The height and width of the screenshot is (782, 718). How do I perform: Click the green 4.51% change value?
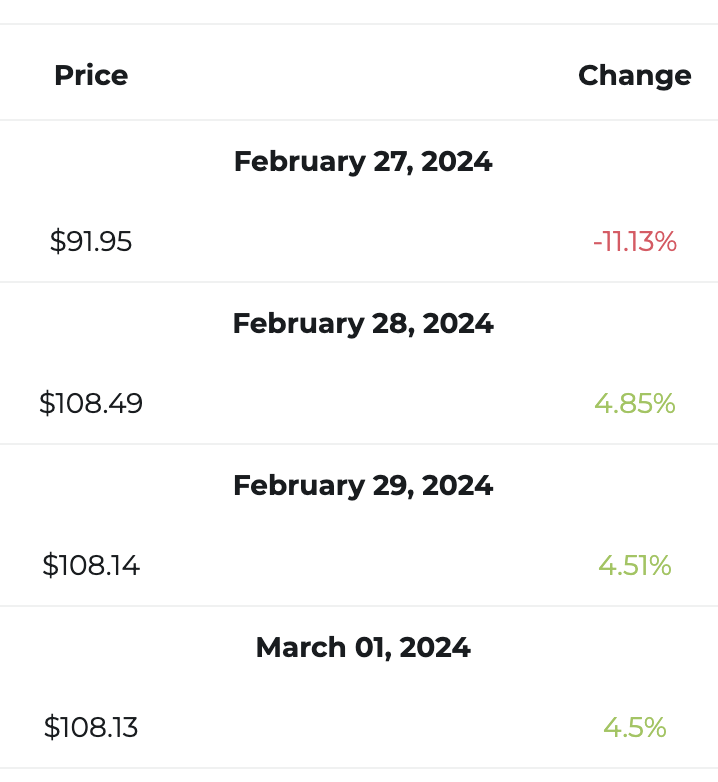[634, 566]
